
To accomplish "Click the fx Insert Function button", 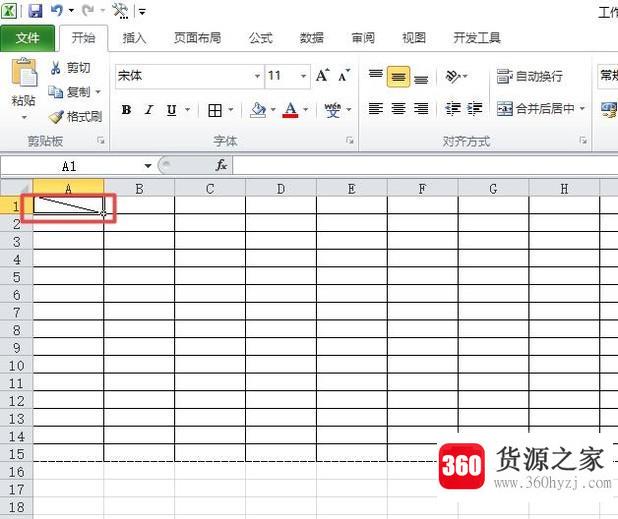I will click(x=221, y=165).
